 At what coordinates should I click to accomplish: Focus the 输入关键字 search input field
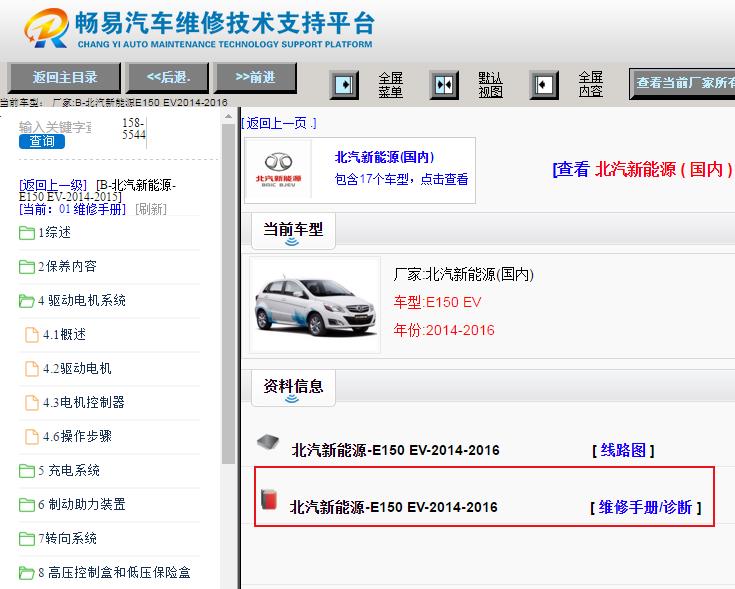point(55,127)
